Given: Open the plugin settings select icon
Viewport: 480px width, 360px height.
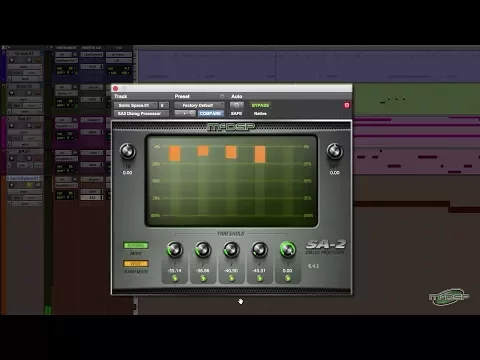Looking at the screenshot, I should pos(192,114).
